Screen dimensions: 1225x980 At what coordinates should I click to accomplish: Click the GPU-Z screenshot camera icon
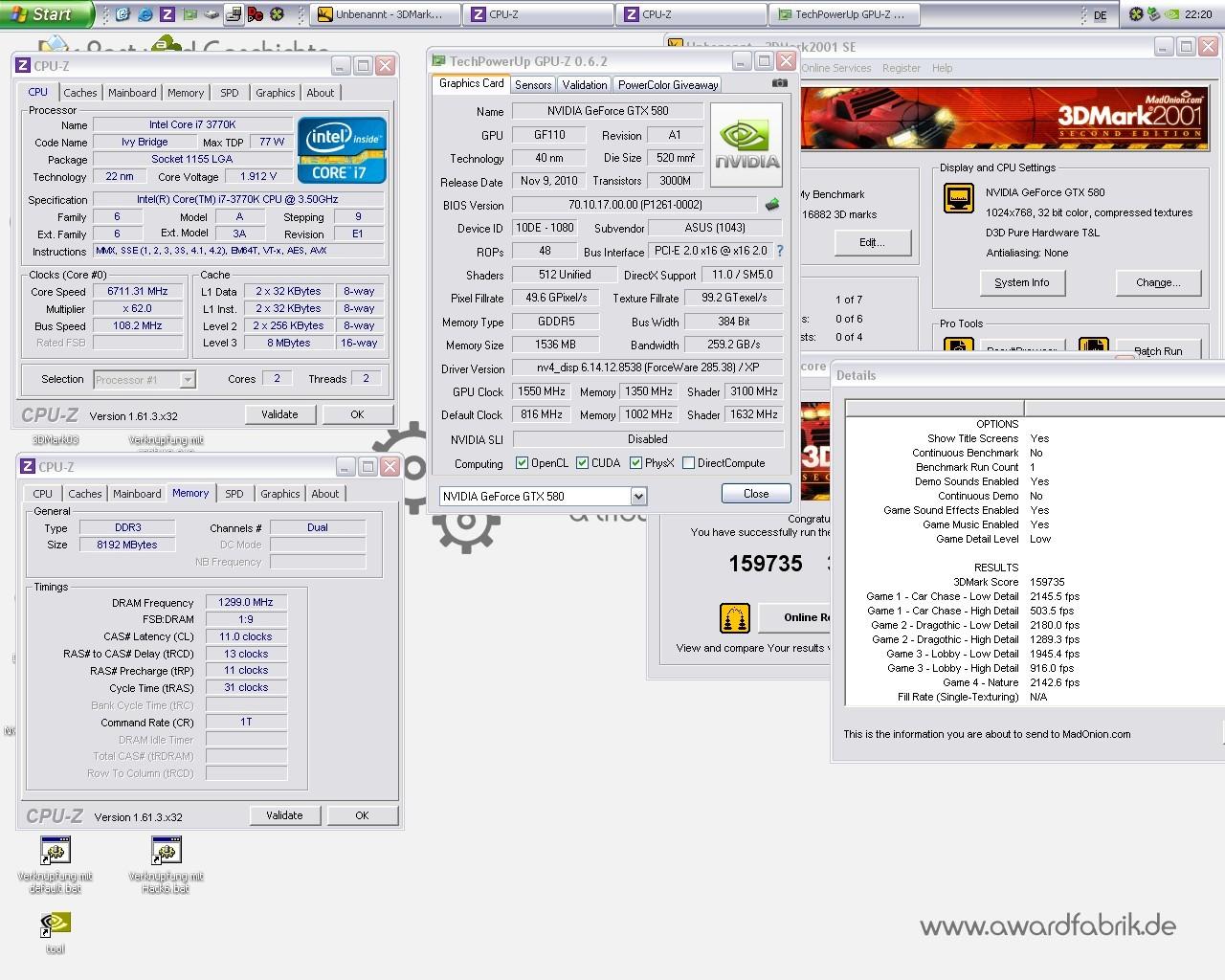coord(780,83)
